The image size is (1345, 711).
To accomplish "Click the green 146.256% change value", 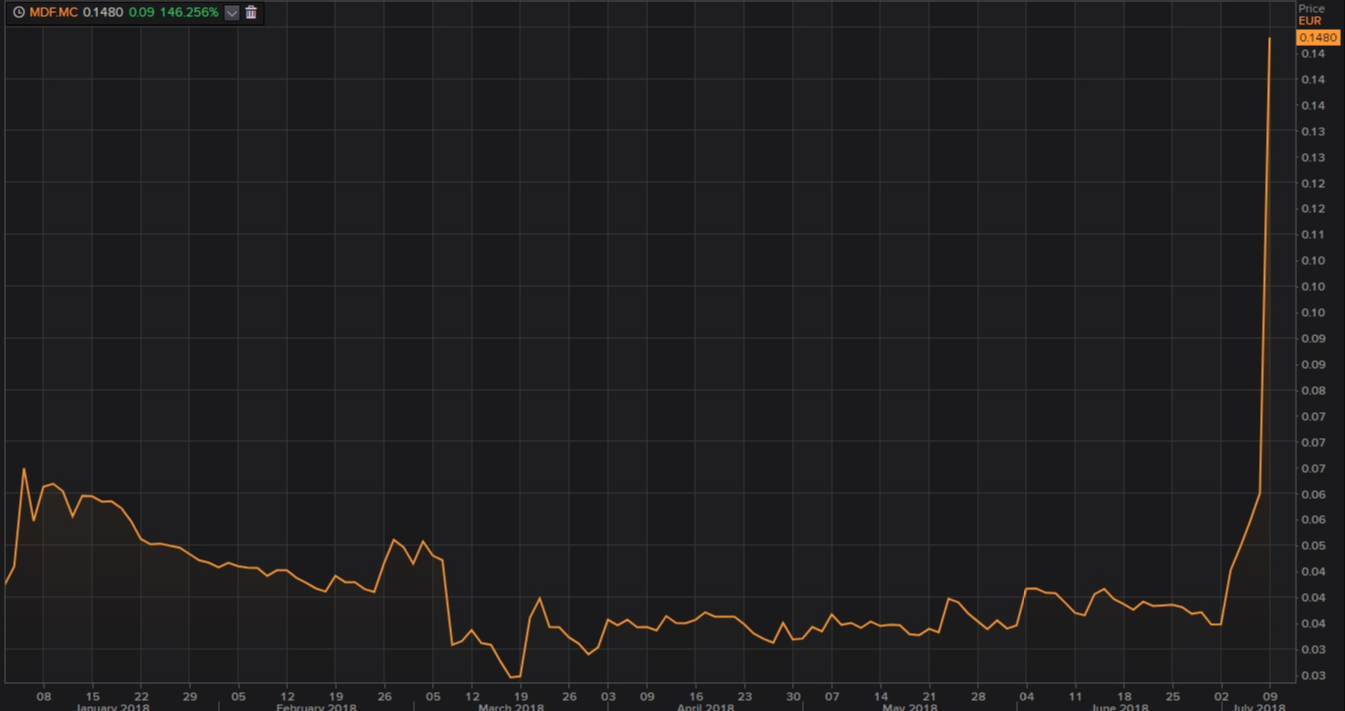I will [x=189, y=12].
